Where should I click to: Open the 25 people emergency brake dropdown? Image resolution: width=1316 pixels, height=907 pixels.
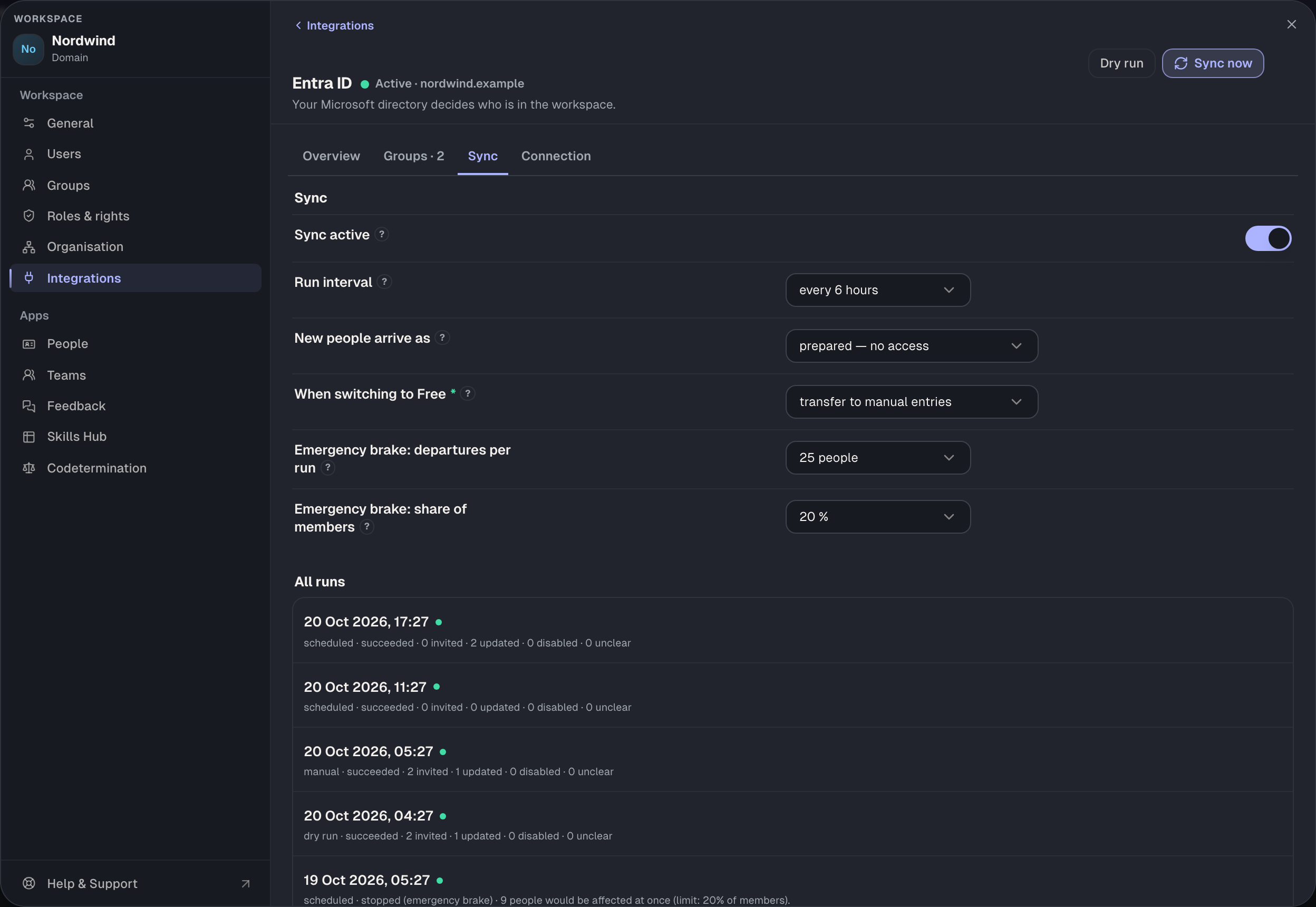[878, 458]
